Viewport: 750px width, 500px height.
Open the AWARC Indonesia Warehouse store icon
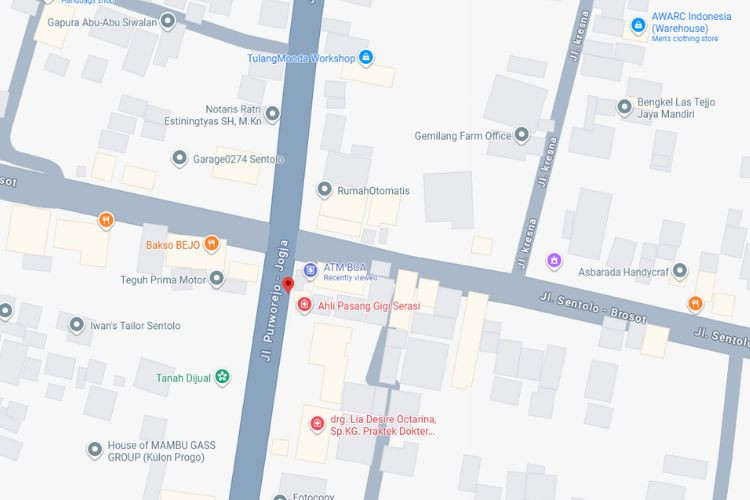pos(638,25)
